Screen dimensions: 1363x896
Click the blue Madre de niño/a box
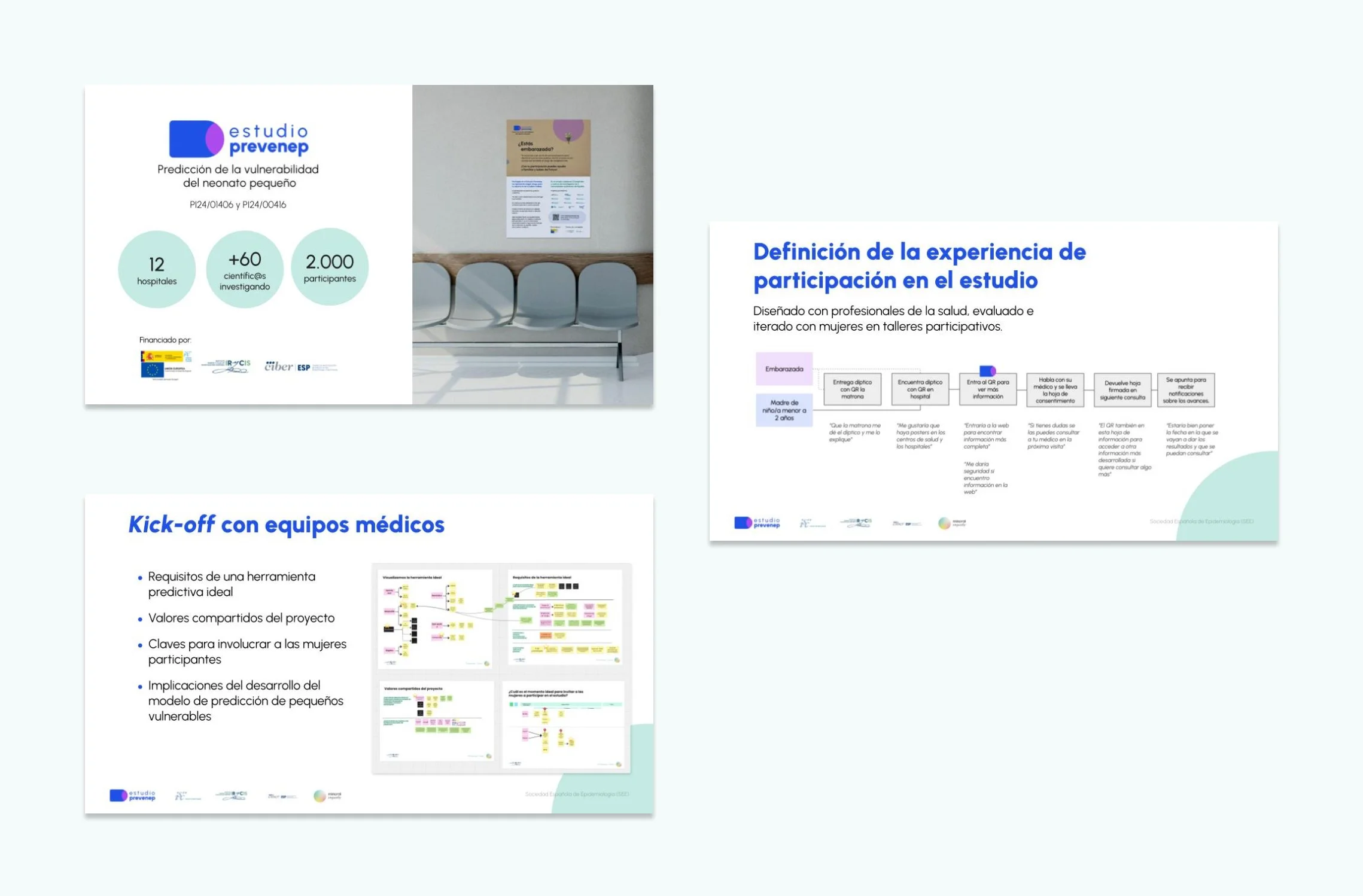784,410
